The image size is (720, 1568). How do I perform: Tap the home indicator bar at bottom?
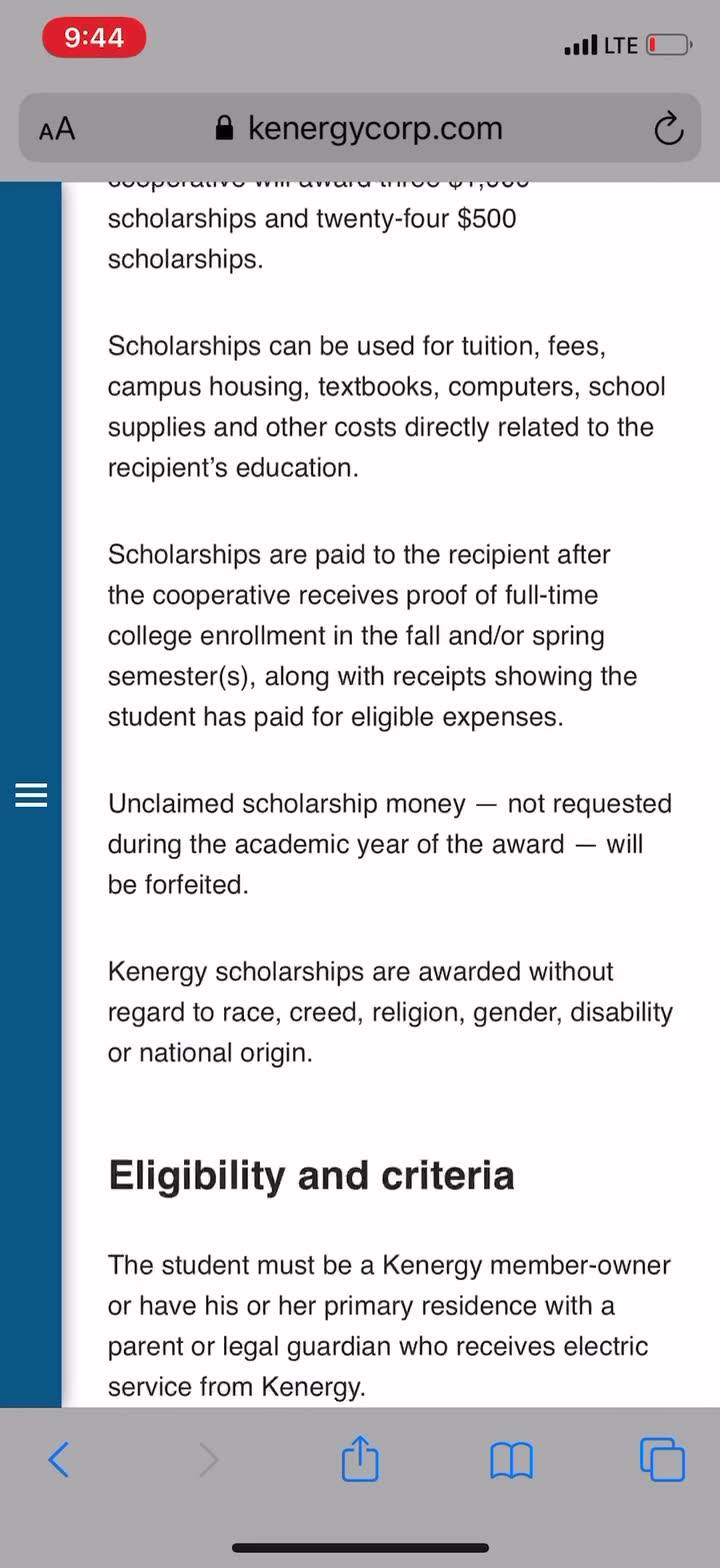(x=360, y=1548)
